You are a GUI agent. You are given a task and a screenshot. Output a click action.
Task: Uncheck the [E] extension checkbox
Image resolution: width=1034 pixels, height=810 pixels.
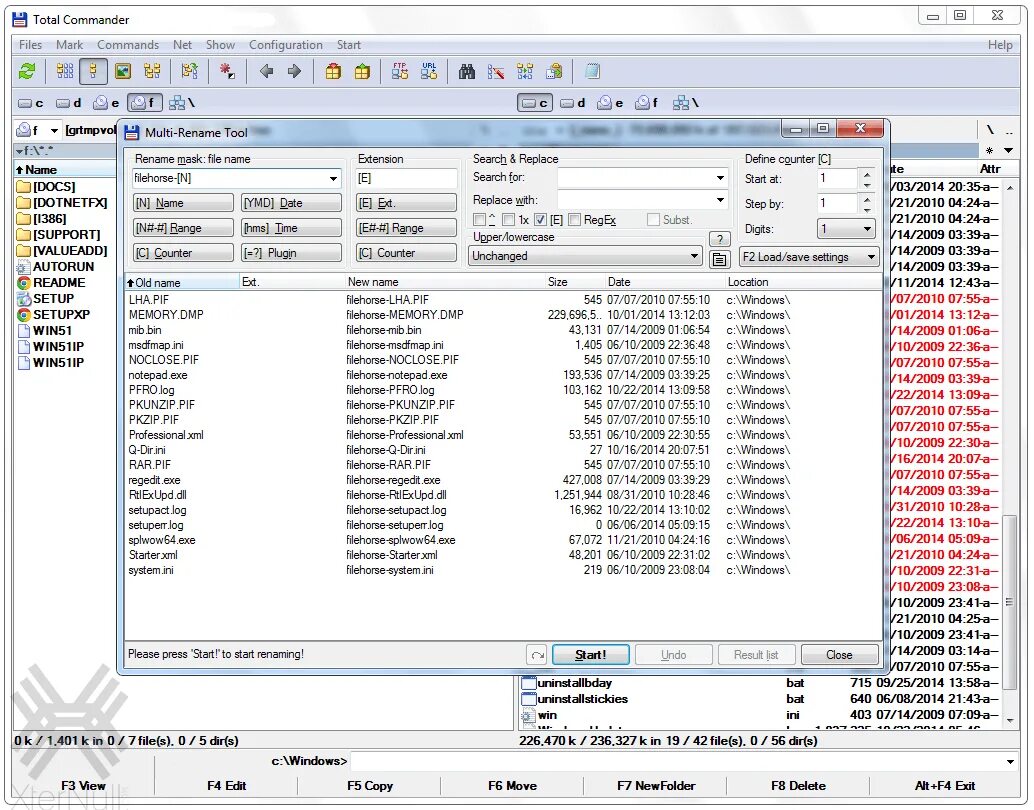click(540, 220)
